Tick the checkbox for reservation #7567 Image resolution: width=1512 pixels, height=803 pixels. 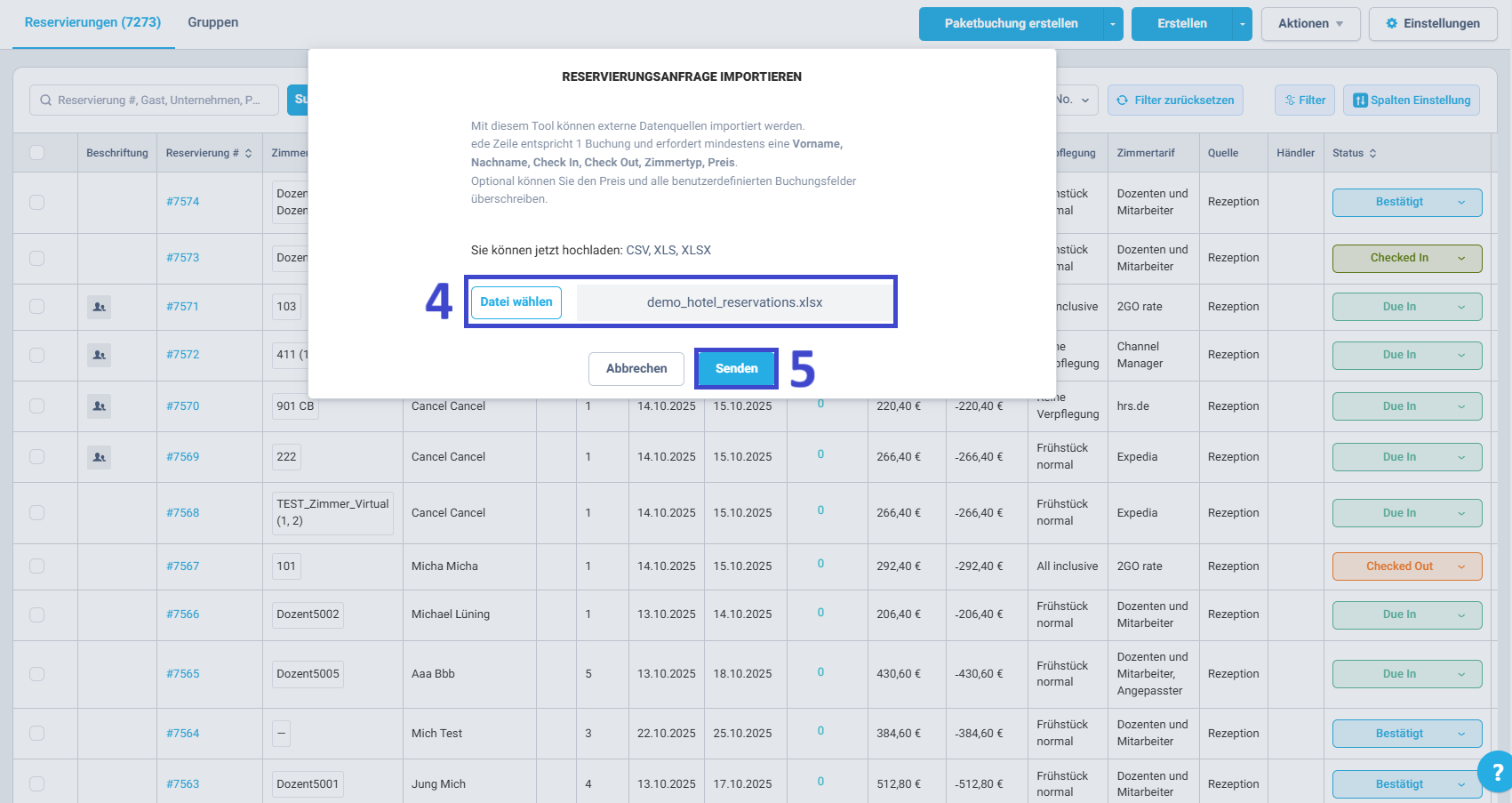tap(37, 566)
